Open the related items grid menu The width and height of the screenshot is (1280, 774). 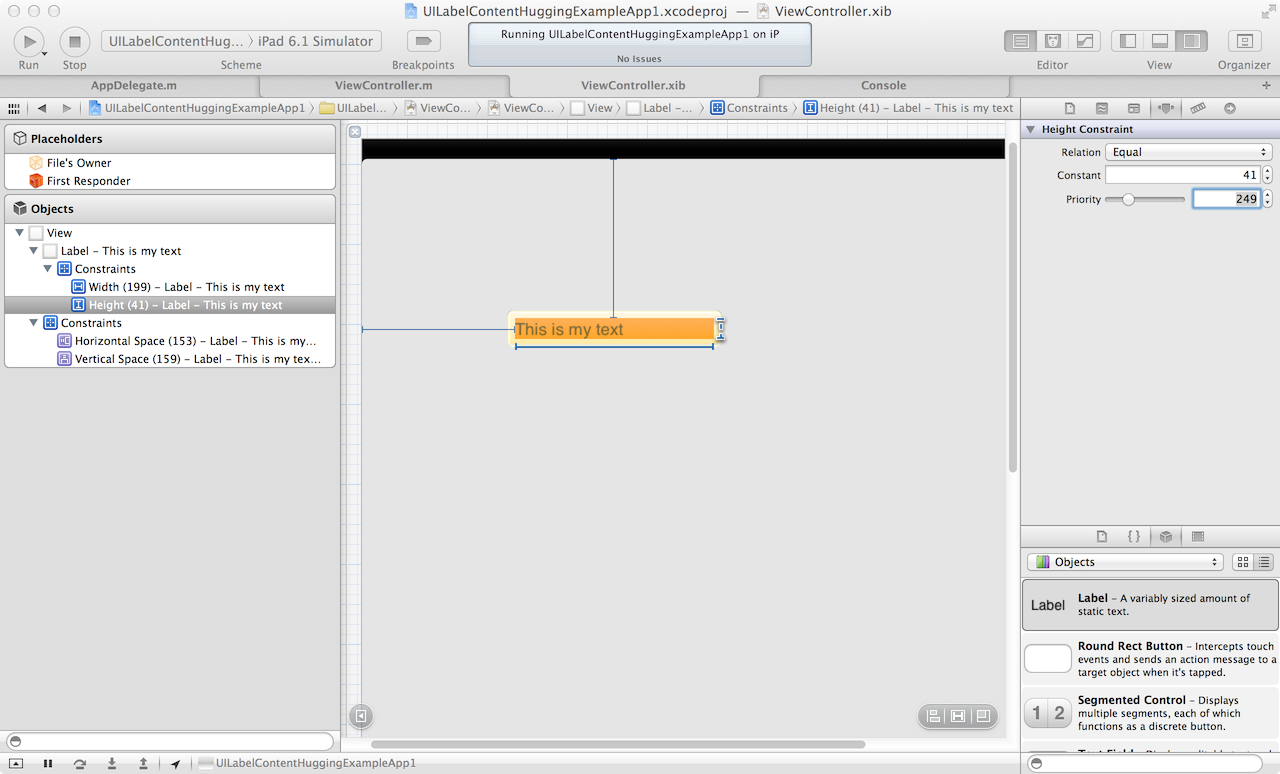14,108
